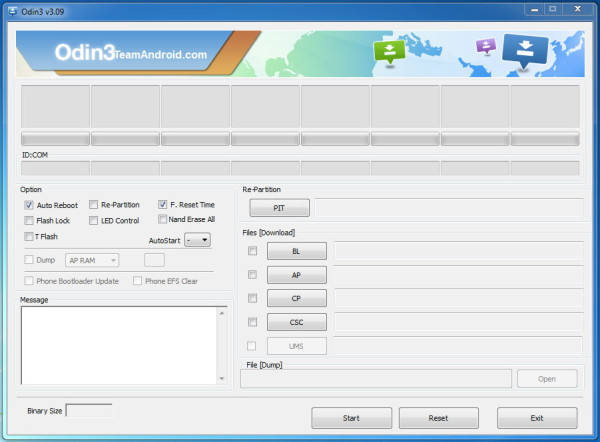Click the purple download bubble icon in banner
Viewport: 600px width, 442px height.
[x=486, y=46]
